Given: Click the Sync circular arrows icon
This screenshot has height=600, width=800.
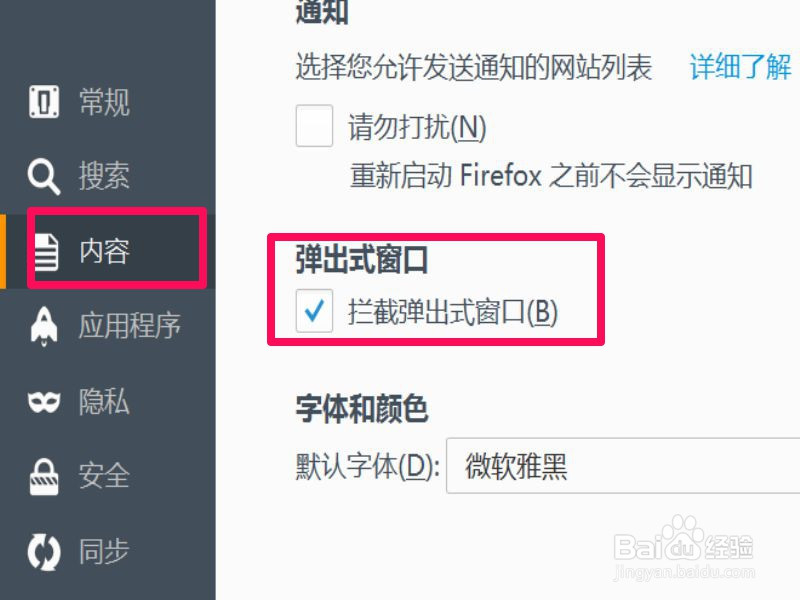Looking at the screenshot, I should 44,552.
